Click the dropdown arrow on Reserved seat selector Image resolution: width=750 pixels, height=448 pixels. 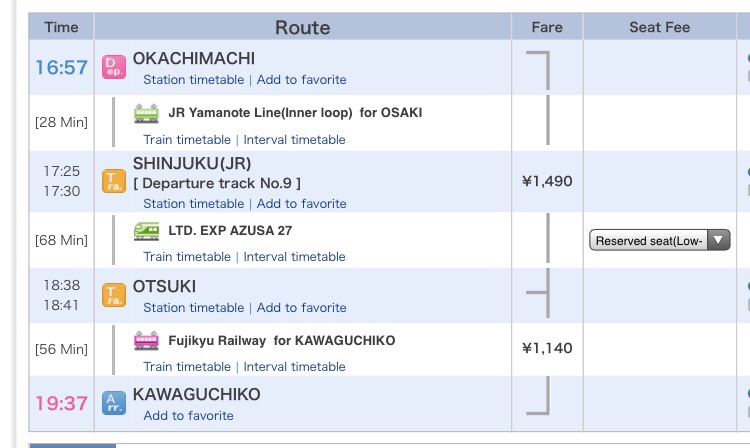(x=718, y=240)
